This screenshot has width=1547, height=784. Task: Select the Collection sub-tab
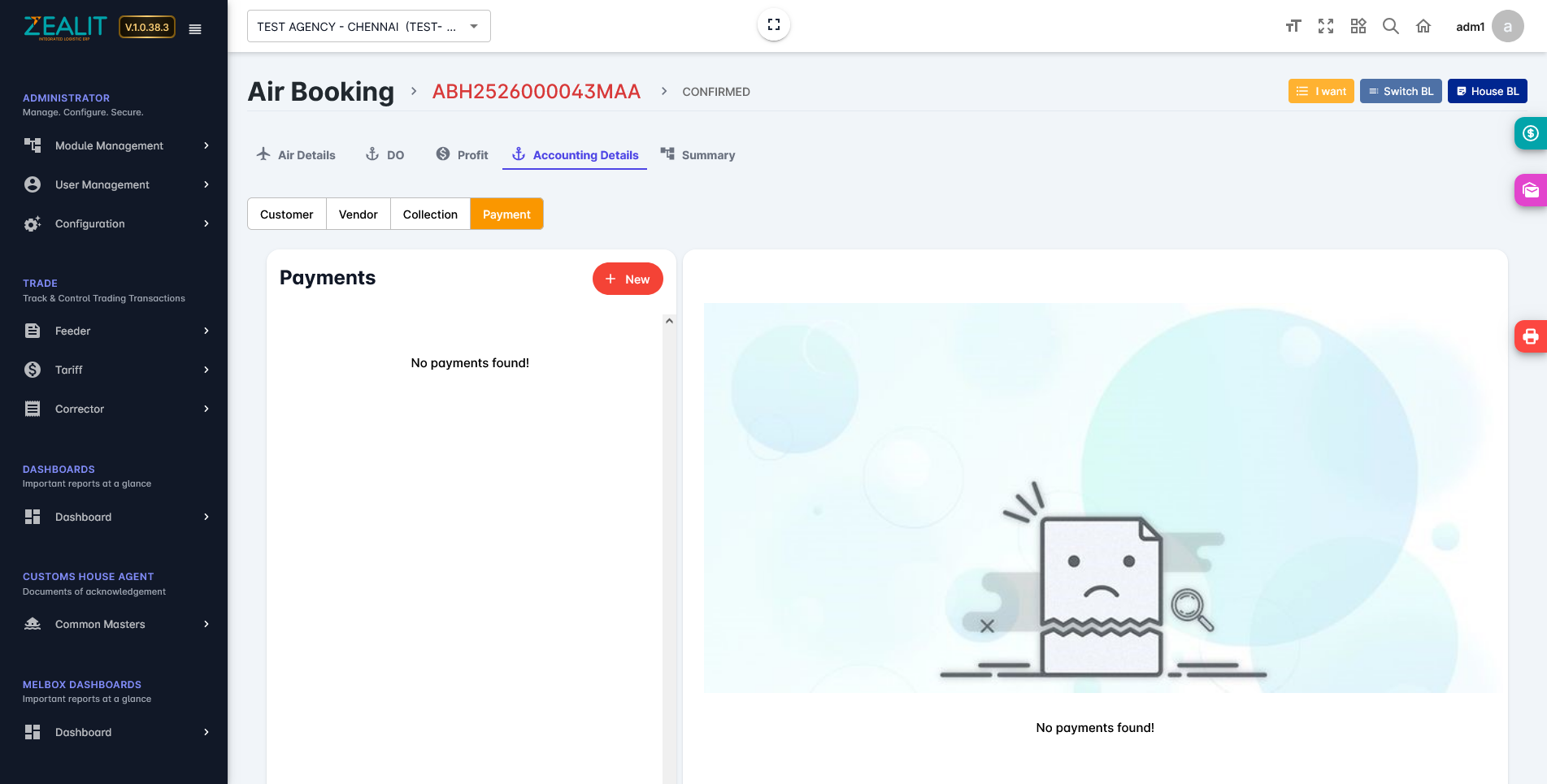click(430, 214)
